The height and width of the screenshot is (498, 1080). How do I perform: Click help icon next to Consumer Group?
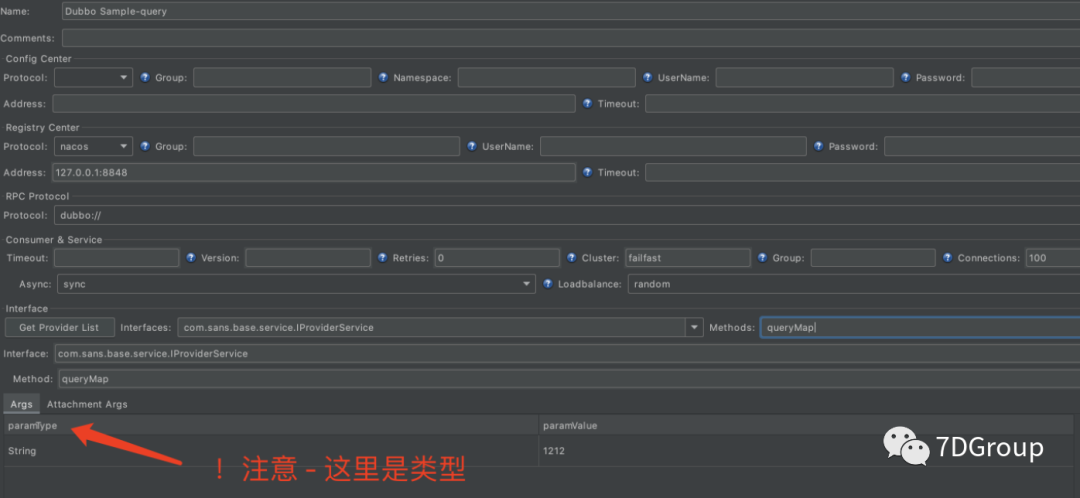762,258
